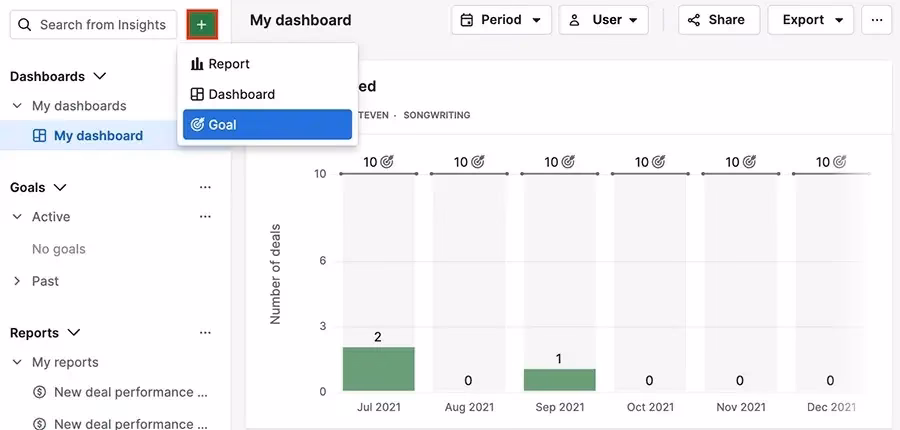Screen dimensions: 900x430
Task: Open the dashboard more options ellipsis
Action: (x=877, y=20)
